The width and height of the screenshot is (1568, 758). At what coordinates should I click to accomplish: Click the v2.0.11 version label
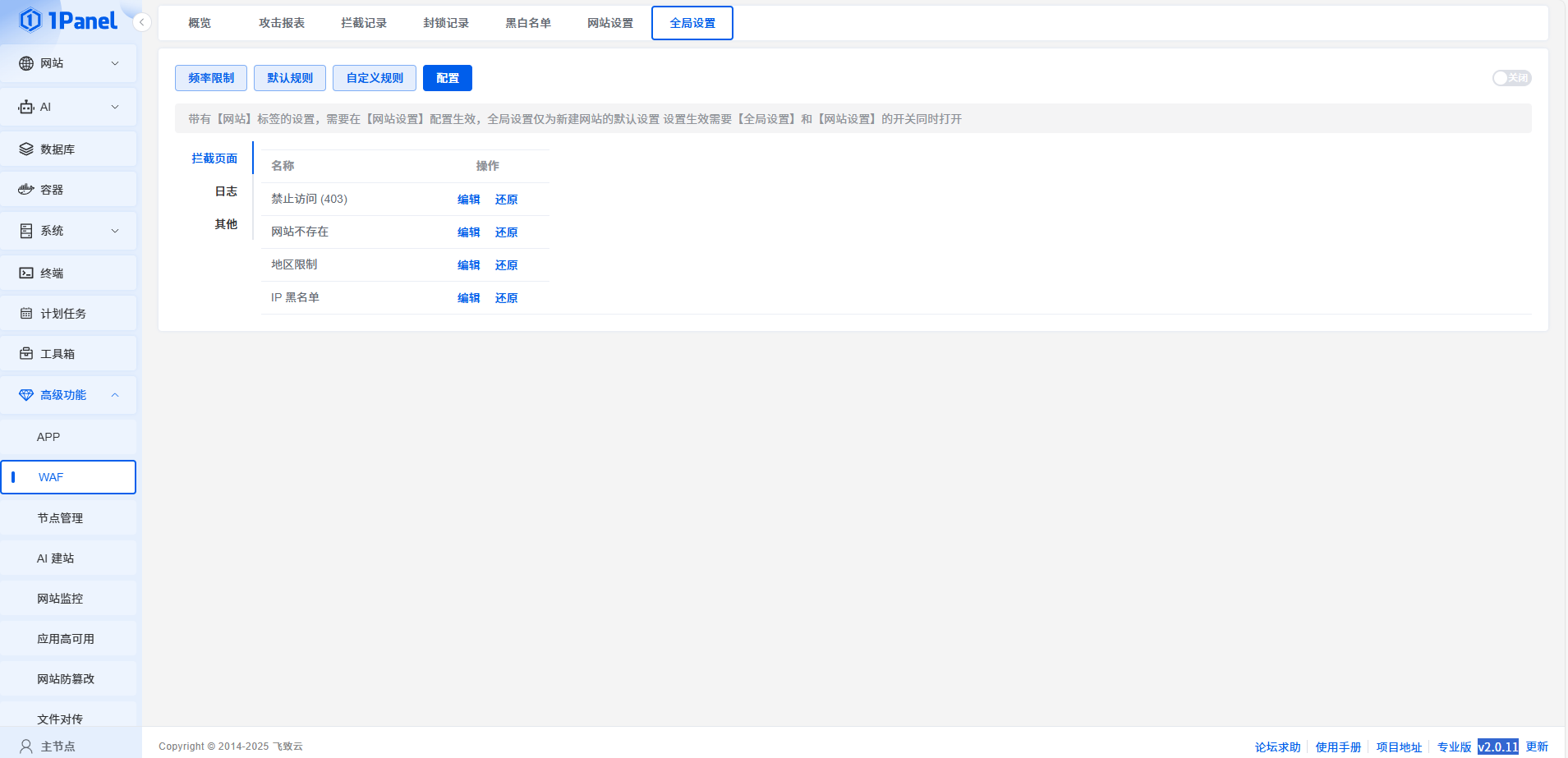pos(1497,747)
